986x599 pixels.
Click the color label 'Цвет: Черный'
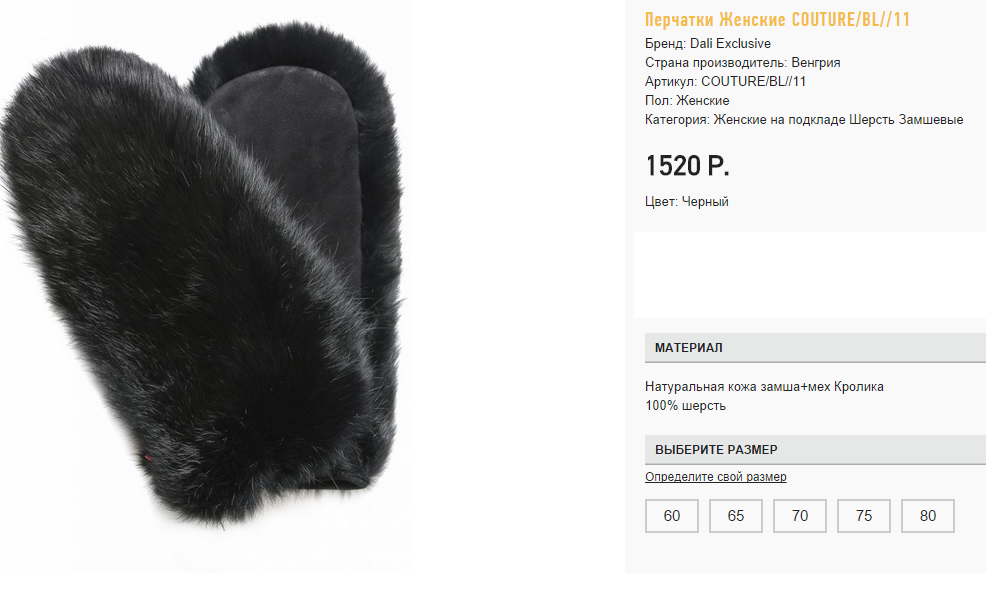tap(687, 202)
